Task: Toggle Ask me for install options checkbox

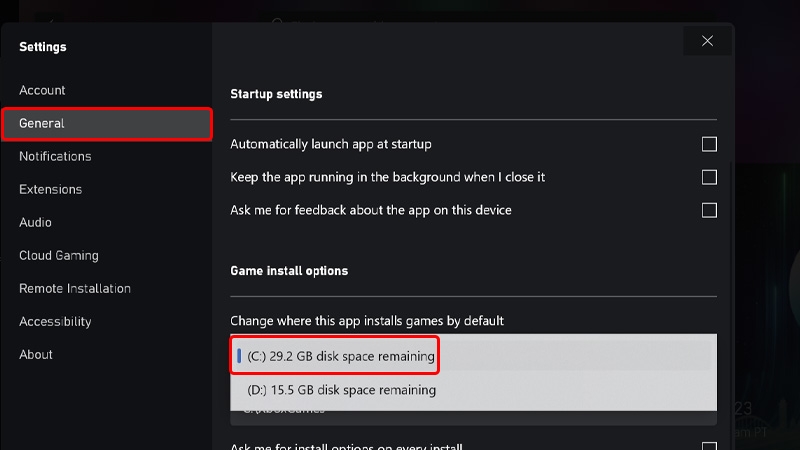Action: [x=709, y=446]
